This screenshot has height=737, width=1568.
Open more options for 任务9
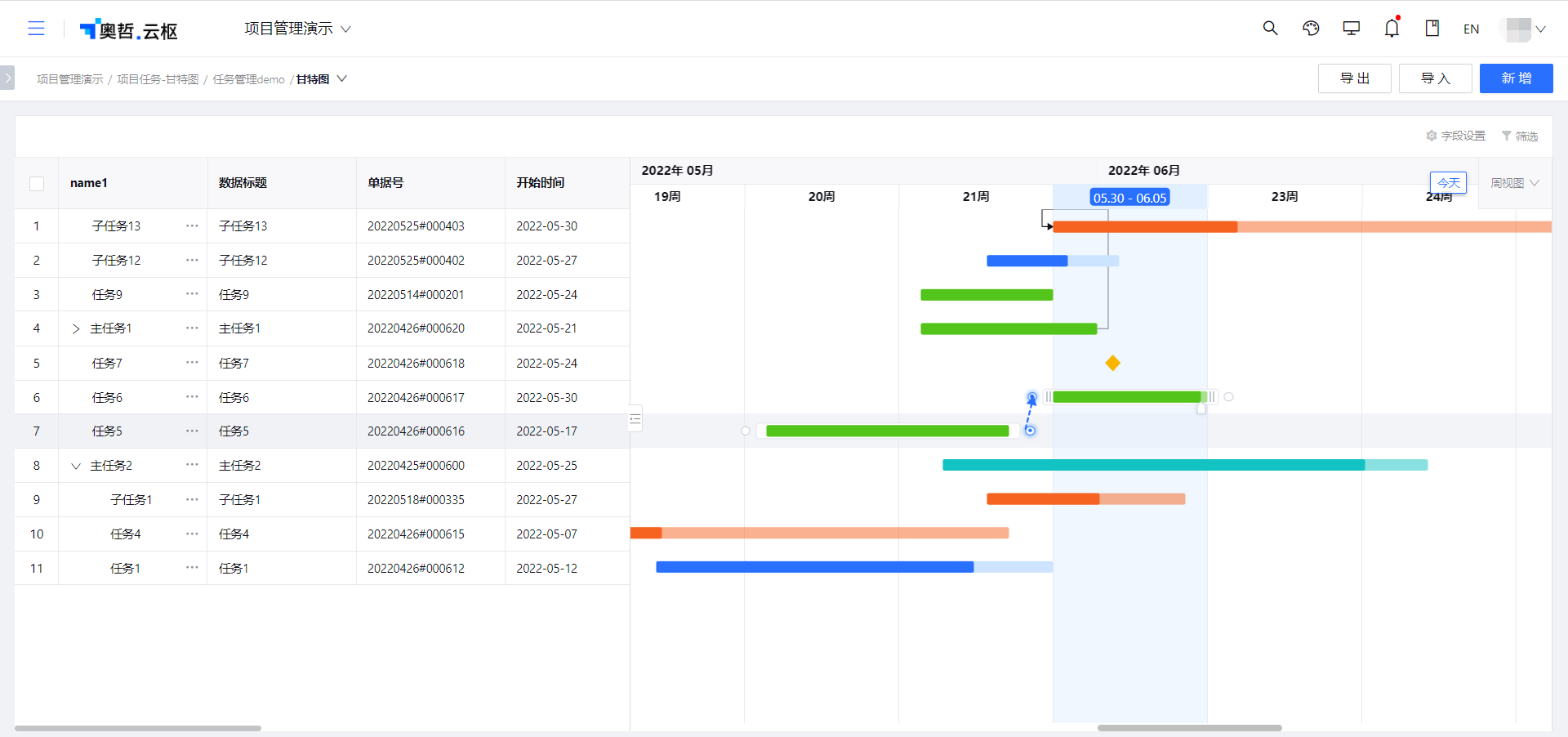[192, 294]
